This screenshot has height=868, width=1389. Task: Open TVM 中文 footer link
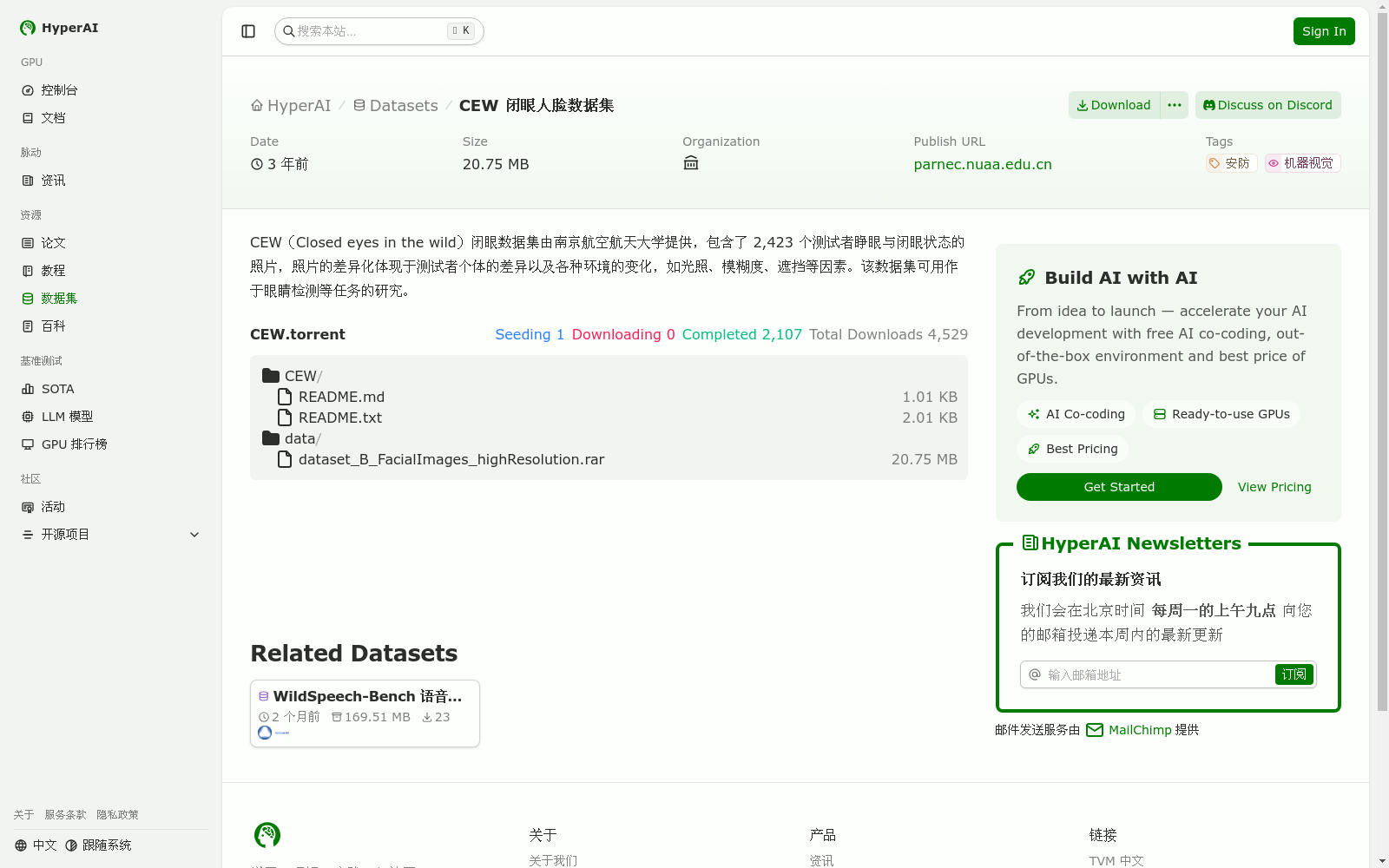1116,861
